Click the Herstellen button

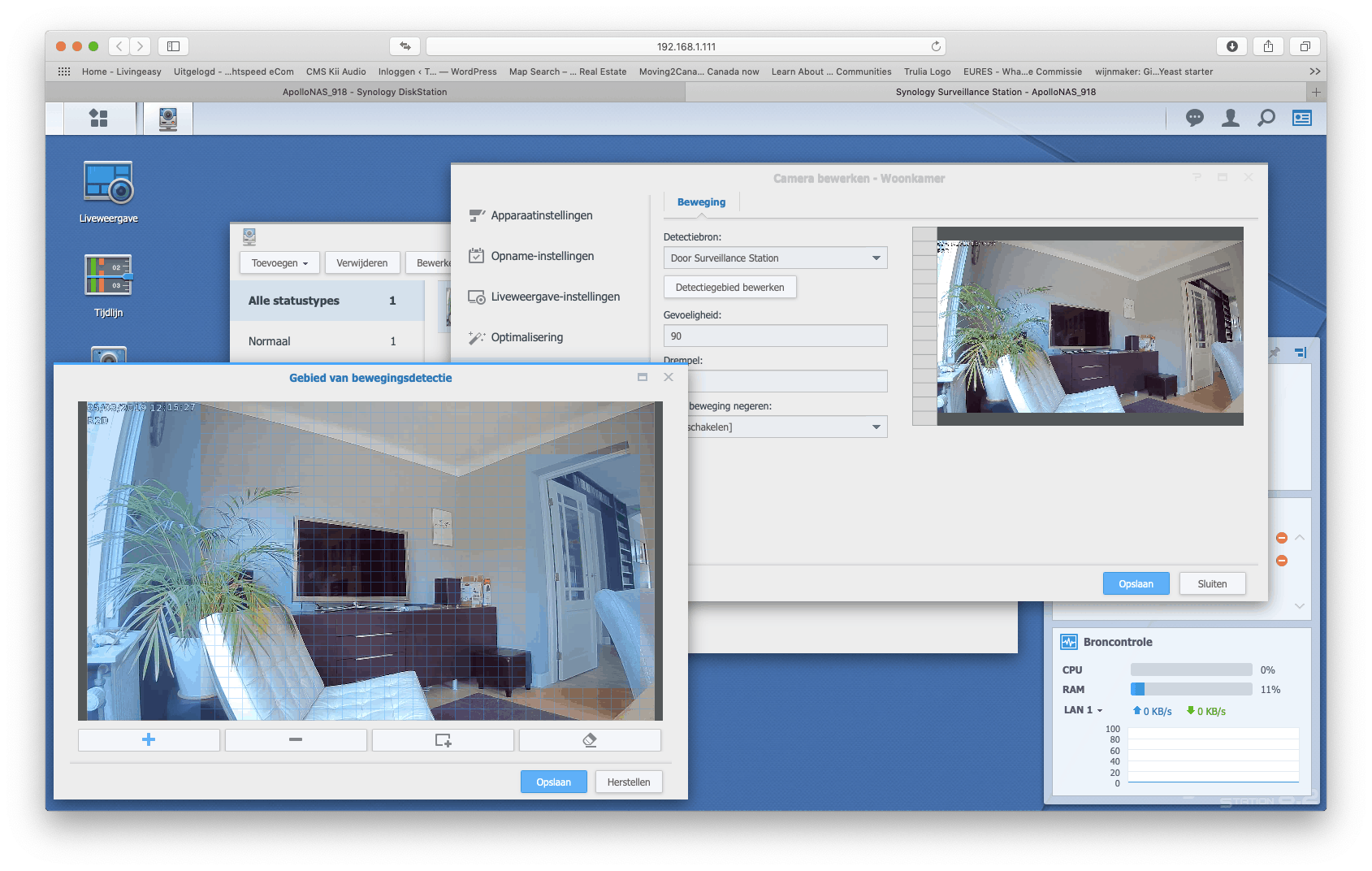pyautogui.click(x=628, y=782)
